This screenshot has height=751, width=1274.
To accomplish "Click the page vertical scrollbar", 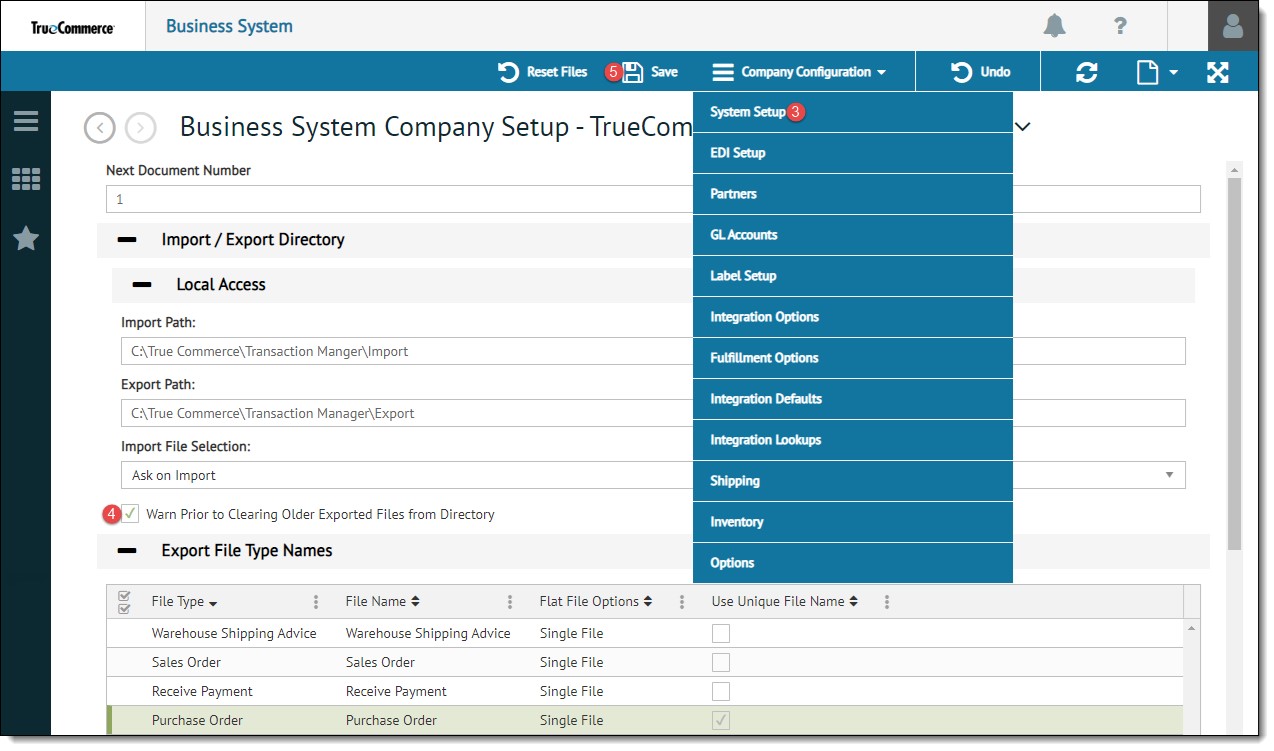I will [x=1234, y=364].
